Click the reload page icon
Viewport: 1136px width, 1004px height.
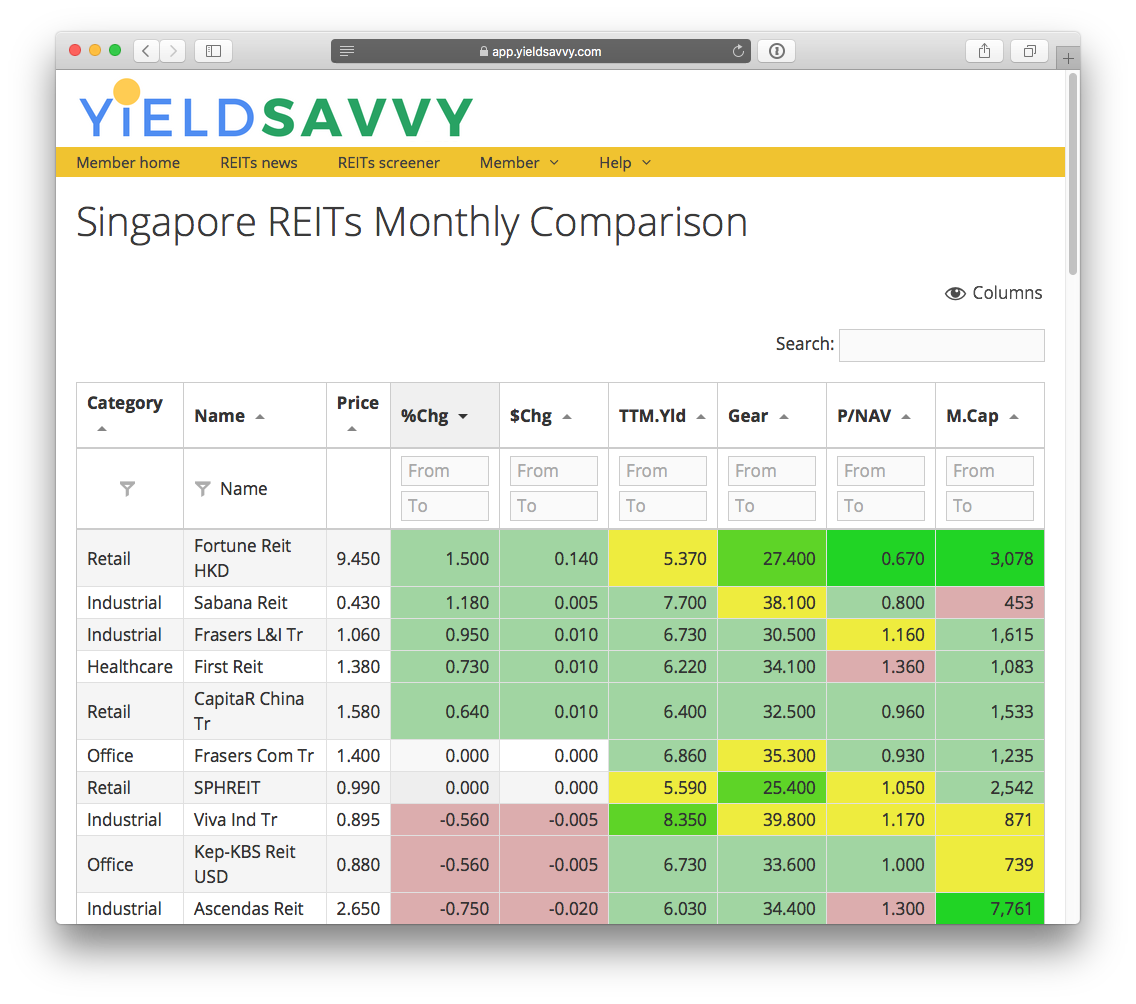[x=739, y=51]
